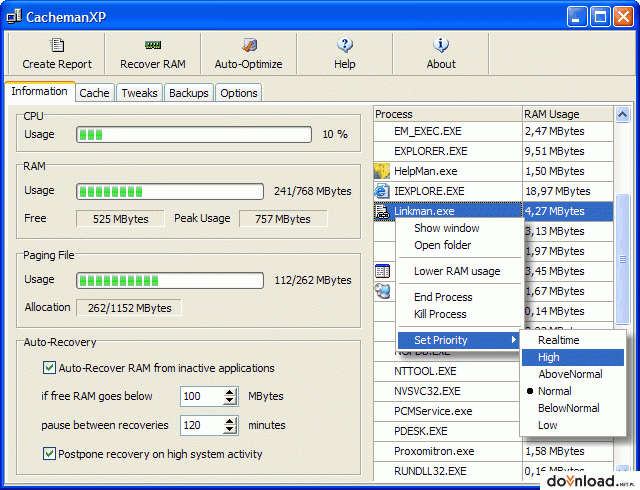This screenshot has height=490, width=640.
Task: Click the Help question mark icon
Action: click(345, 45)
